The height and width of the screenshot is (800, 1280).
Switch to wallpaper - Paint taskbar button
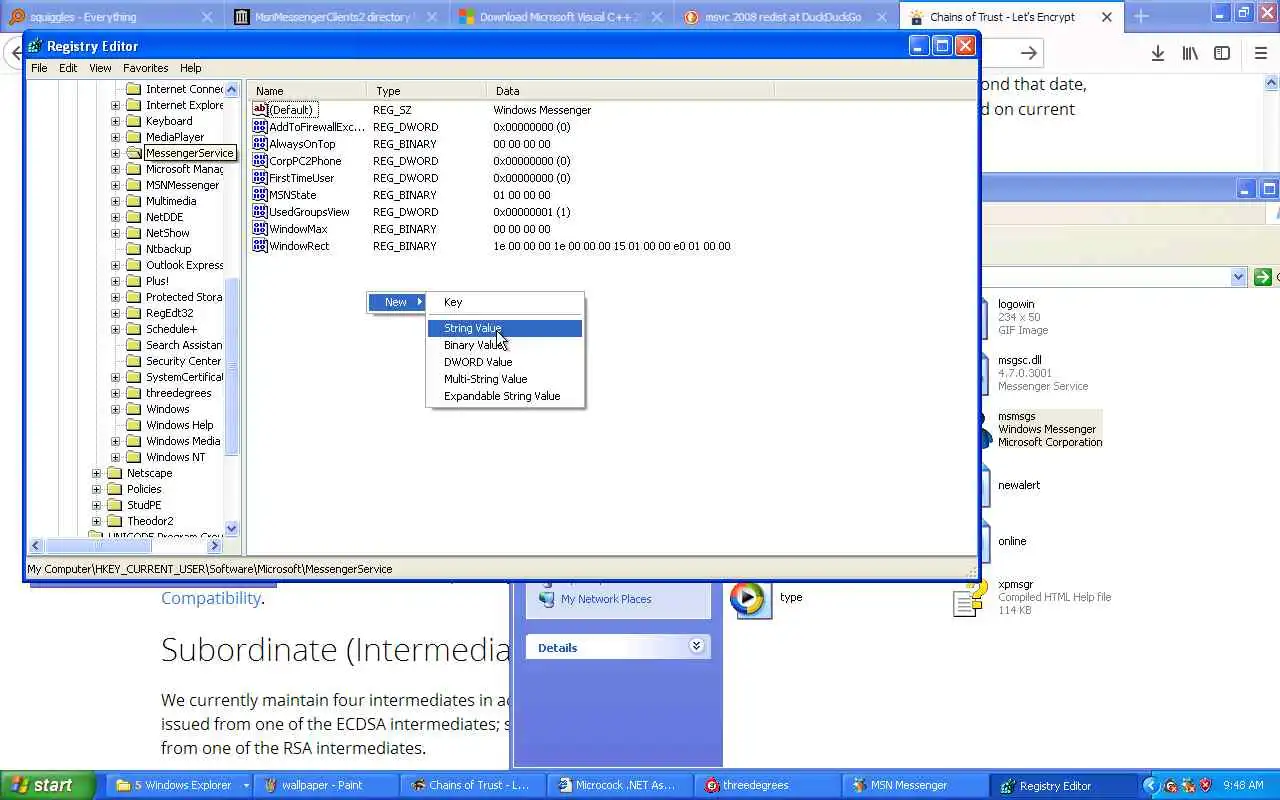pyautogui.click(x=325, y=785)
